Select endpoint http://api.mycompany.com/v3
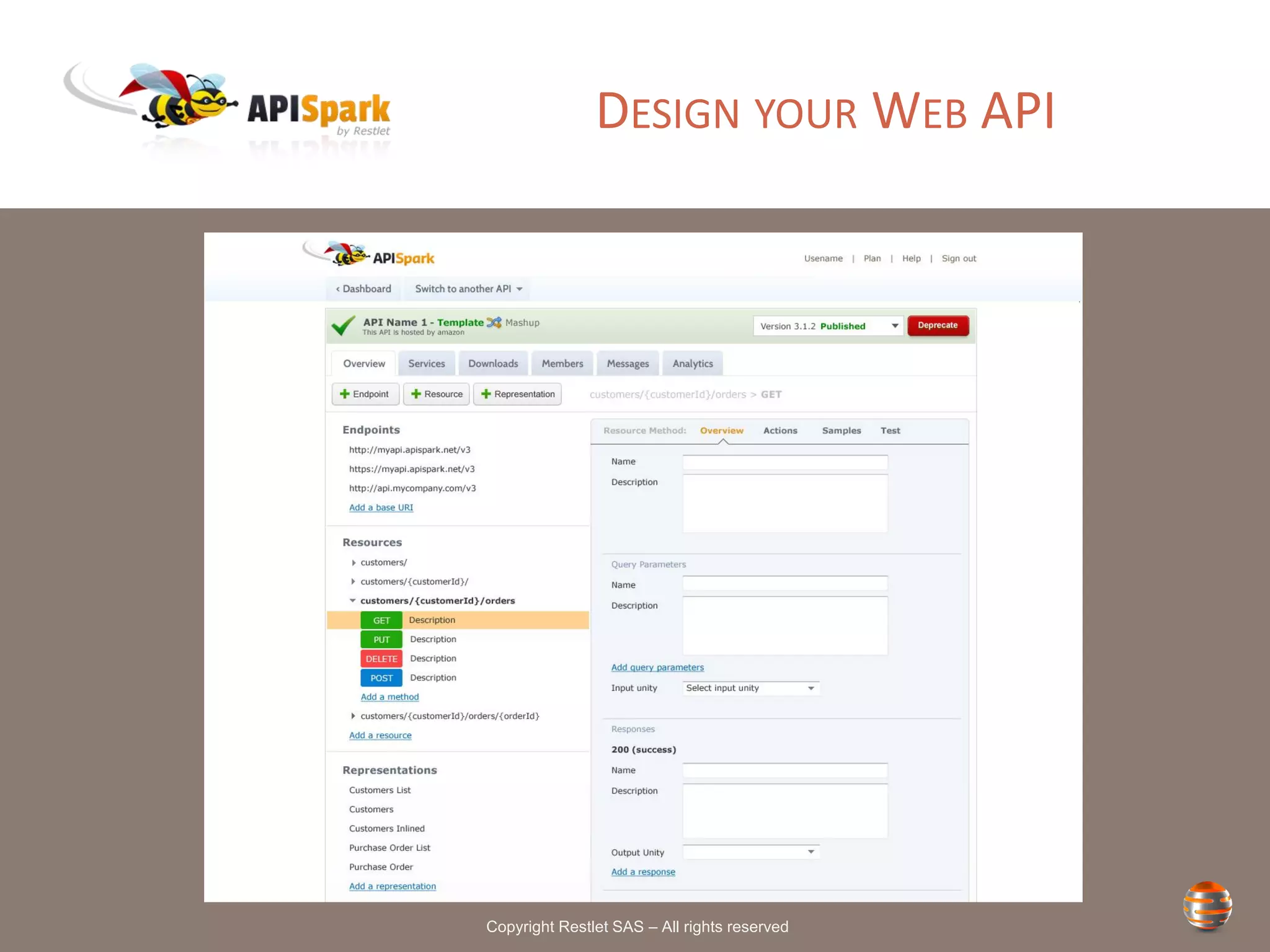Screen dimensions: 1270x952 click(412, 488)
